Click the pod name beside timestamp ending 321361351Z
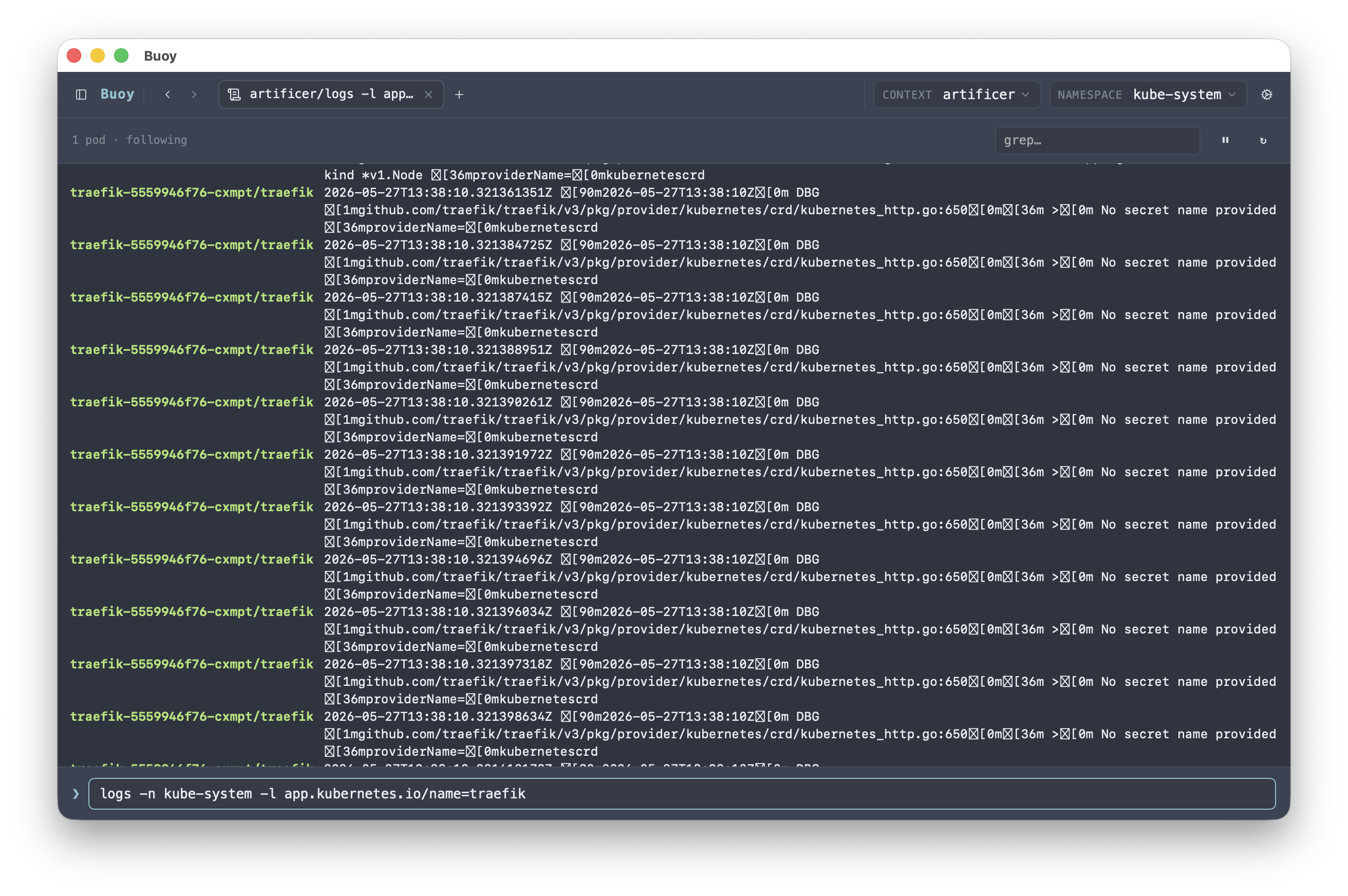Viewport: 1348px width, 896px height. (x=192, y=193)
